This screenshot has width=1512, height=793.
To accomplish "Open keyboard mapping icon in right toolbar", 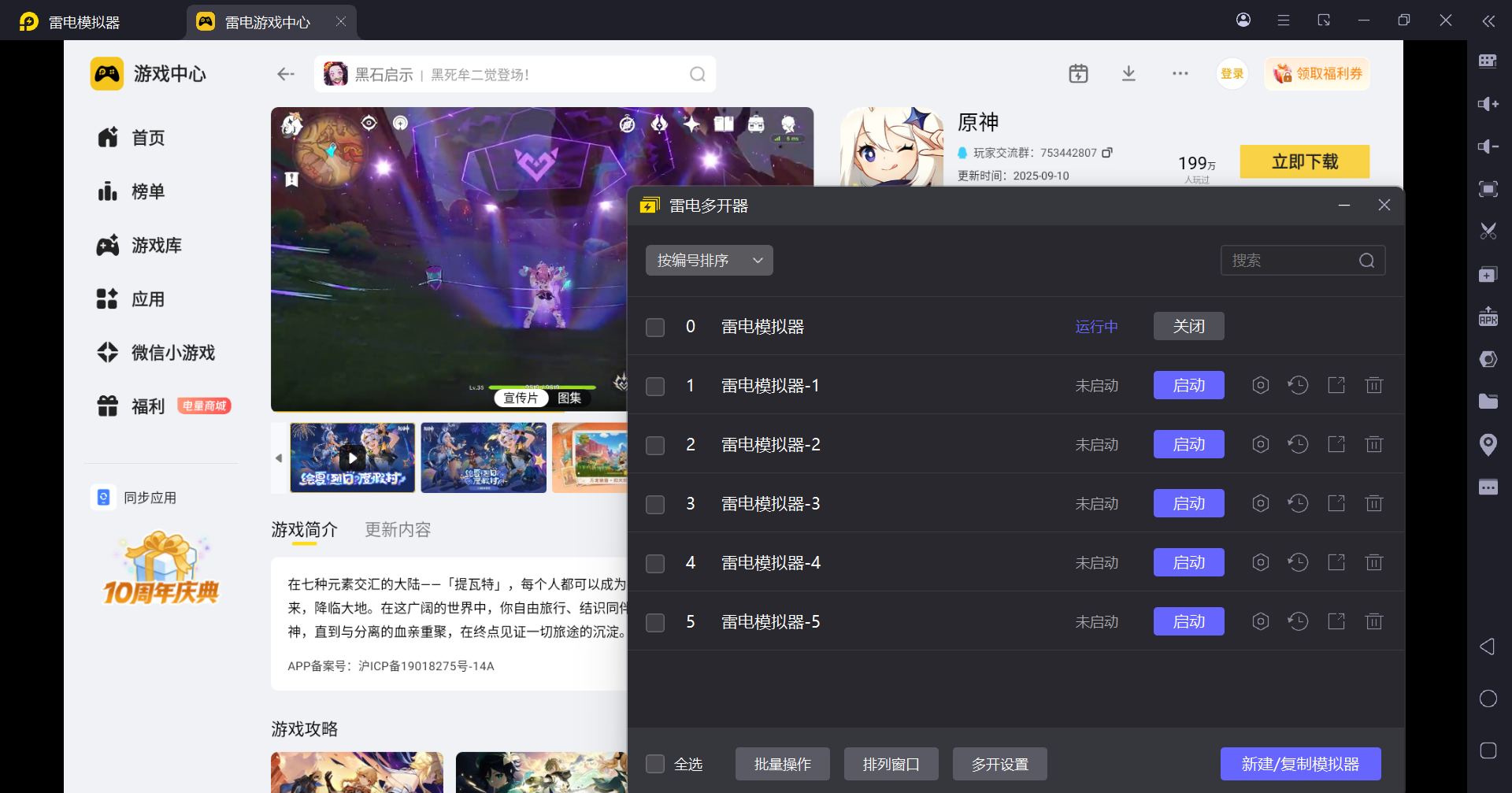I will tap(1488, 61).
